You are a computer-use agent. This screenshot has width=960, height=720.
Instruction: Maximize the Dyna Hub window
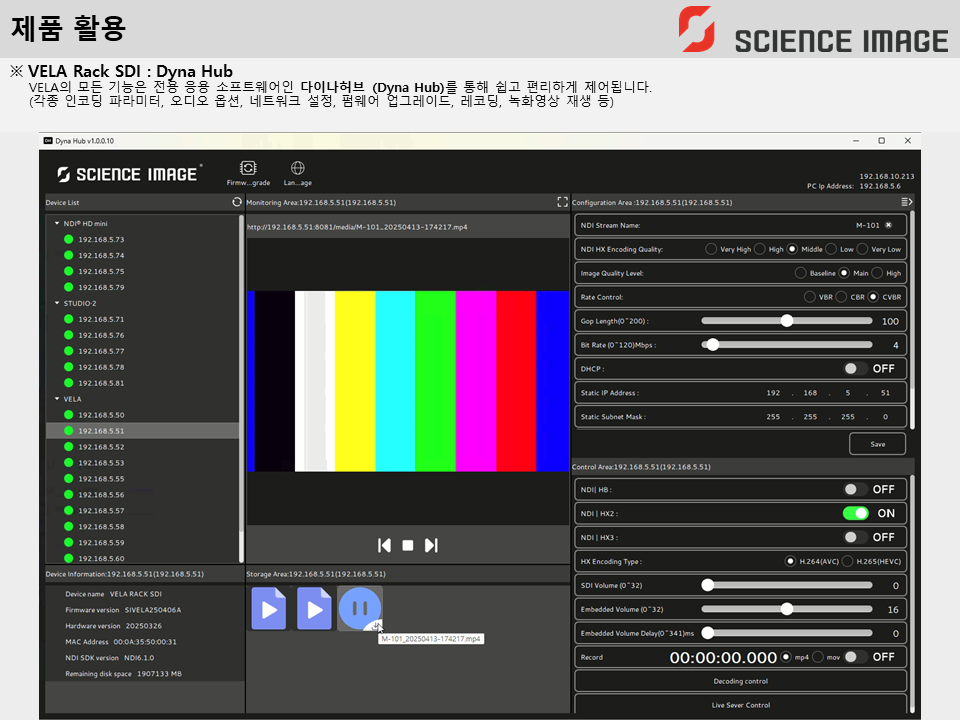pyautogui.click(x=882, y=141)
